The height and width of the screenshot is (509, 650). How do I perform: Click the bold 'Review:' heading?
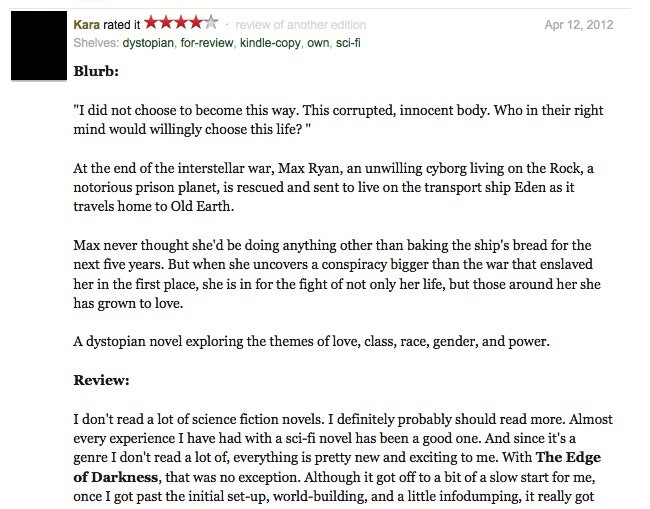[x=104, y=380]
